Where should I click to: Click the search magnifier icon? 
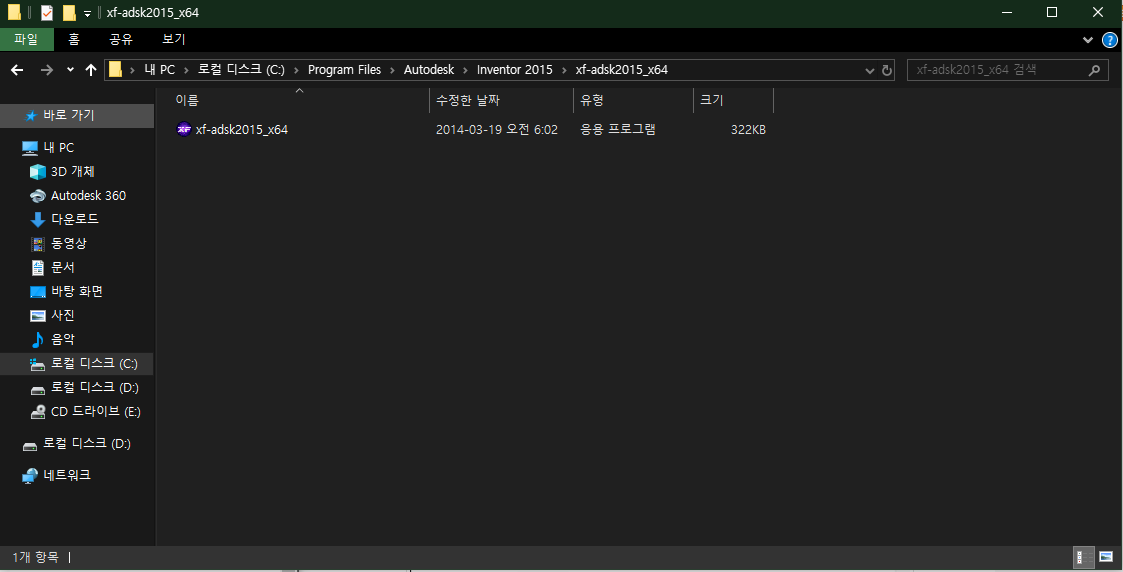[1094, 70]
